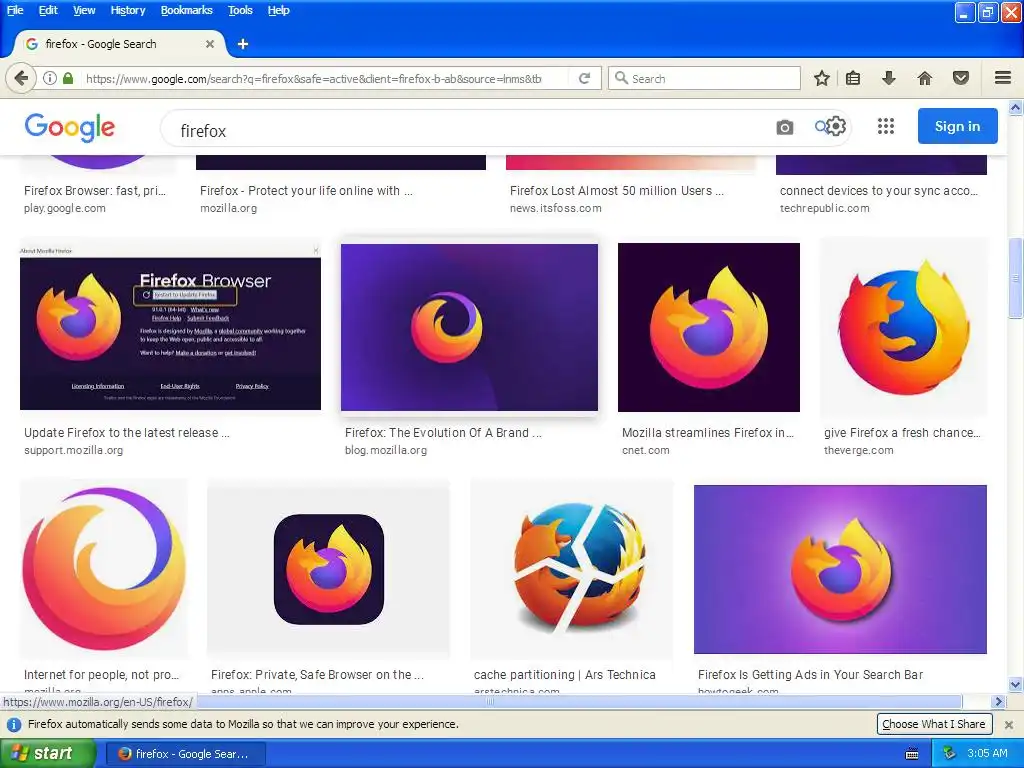Close the firefox - Google Search tab

[210, 44]
